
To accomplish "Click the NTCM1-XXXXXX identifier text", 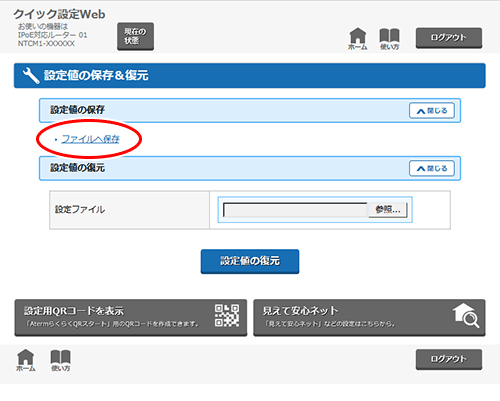I will [x=46, y=44].
